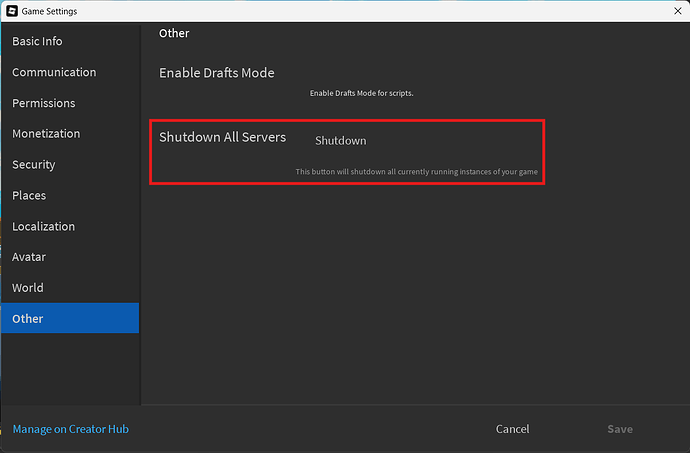Select the Monetization tab

tap(70, 133)
